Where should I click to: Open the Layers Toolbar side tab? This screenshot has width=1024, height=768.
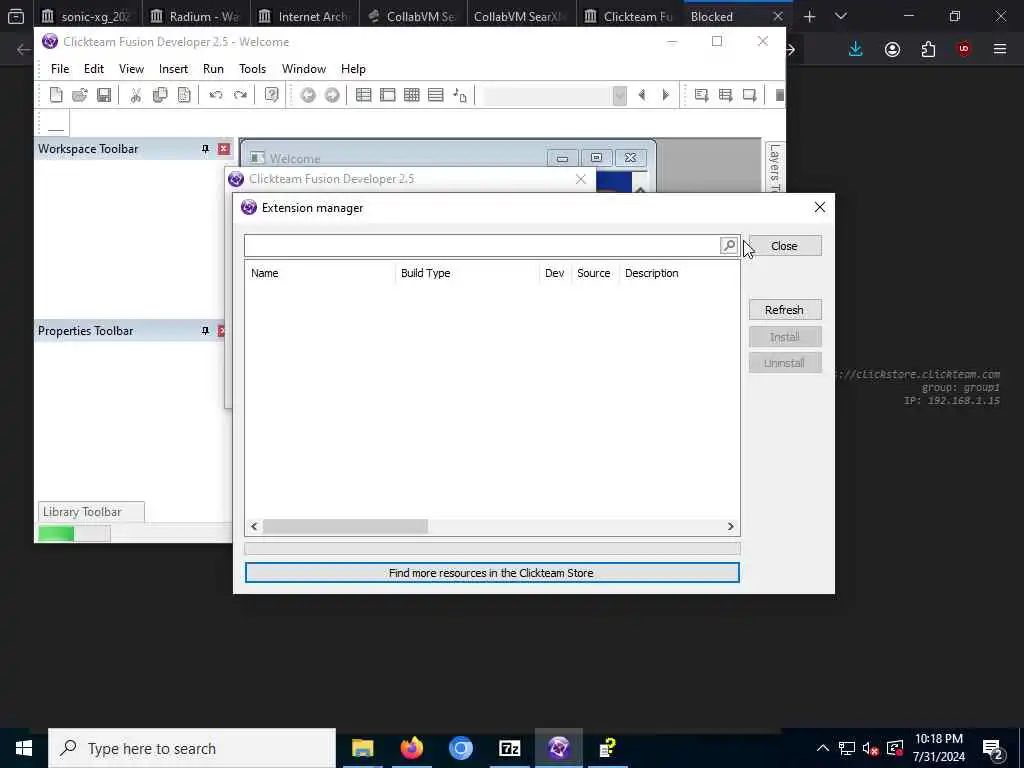[775, 167]
